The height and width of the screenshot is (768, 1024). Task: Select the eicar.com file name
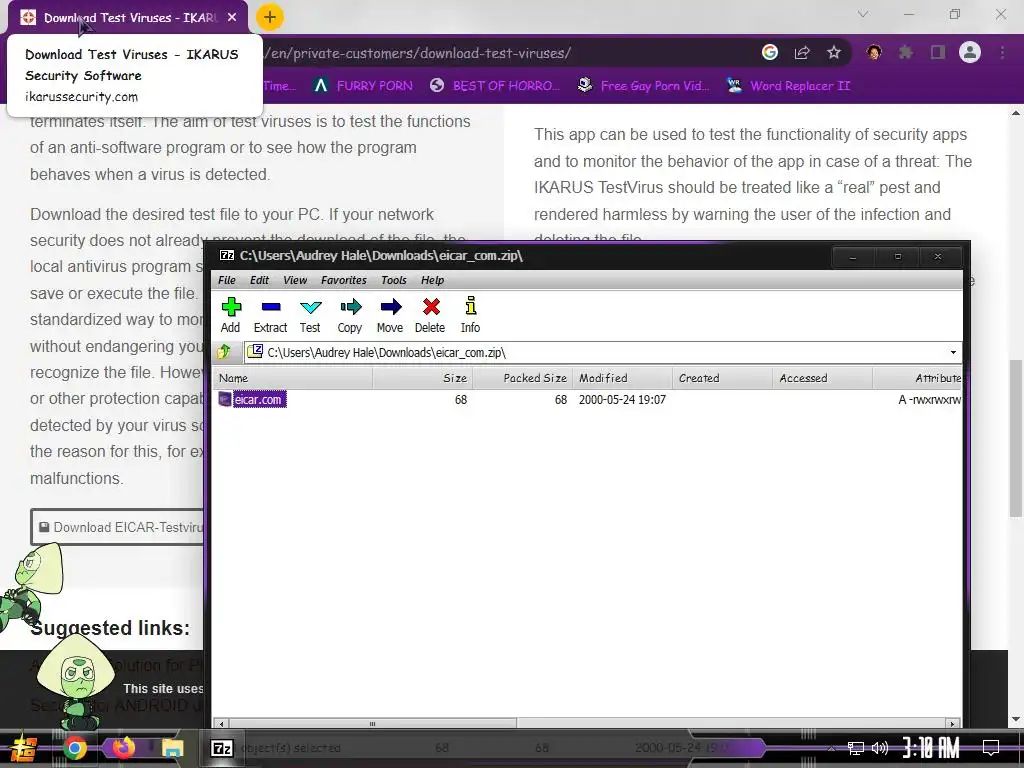259,399
